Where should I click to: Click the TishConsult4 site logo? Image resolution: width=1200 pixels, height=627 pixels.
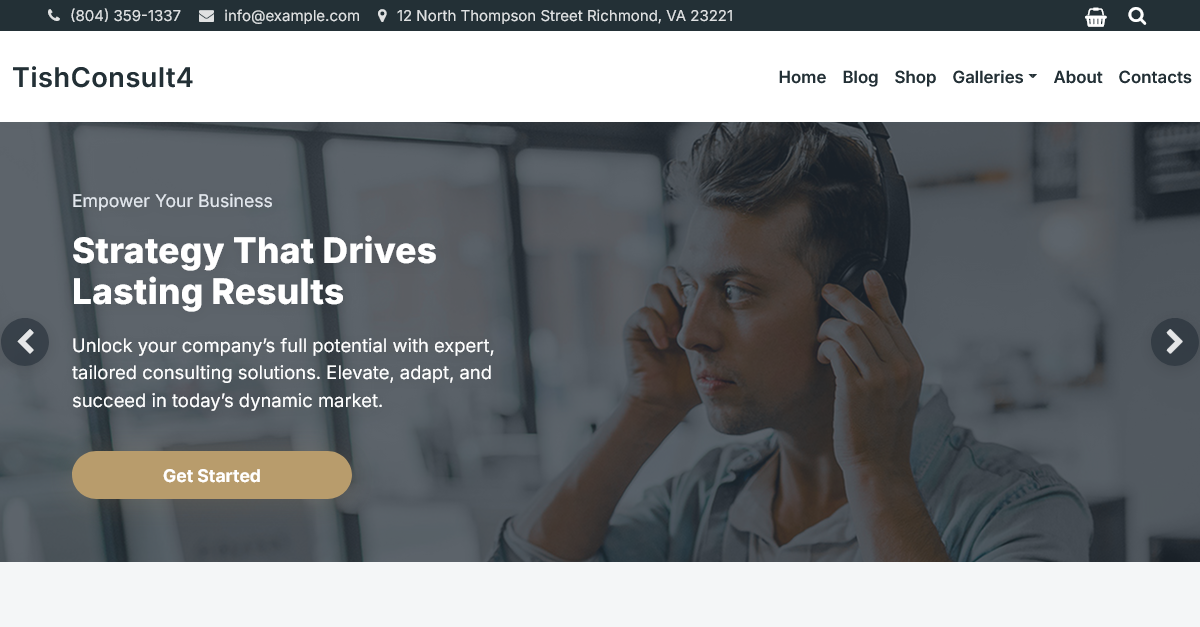coord(103,77)
